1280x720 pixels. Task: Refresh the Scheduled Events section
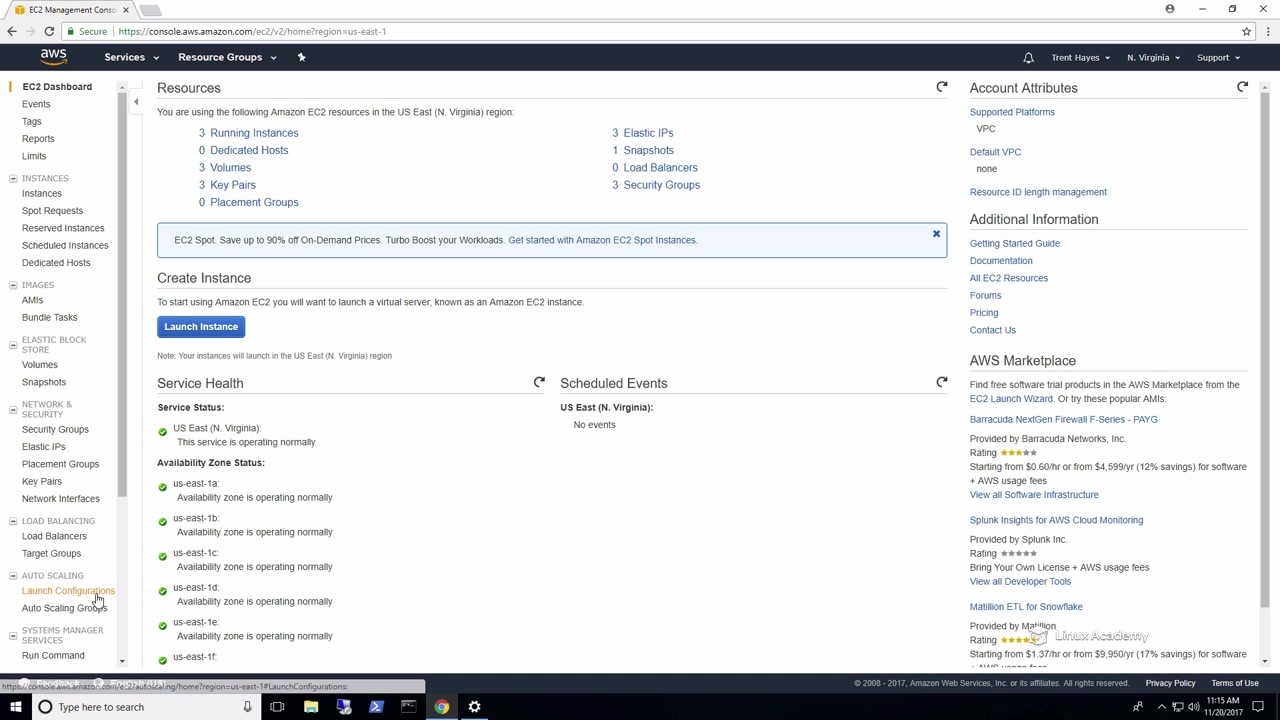[942, 382]
